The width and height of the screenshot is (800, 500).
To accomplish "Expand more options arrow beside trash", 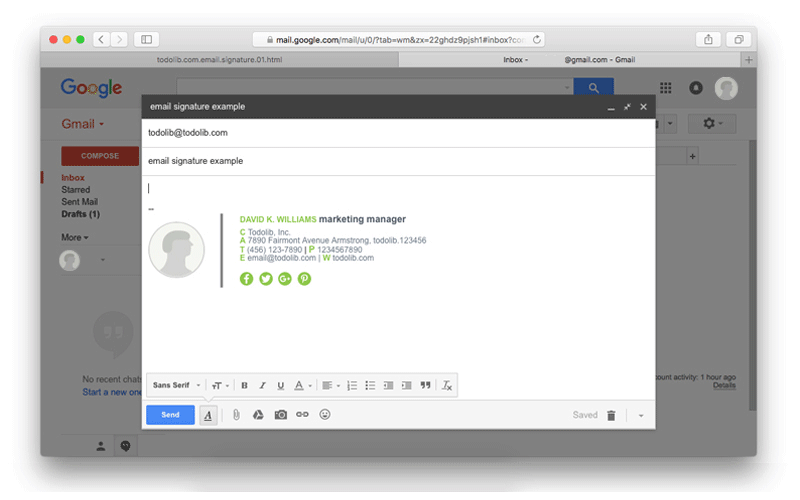I will (641, 415).
